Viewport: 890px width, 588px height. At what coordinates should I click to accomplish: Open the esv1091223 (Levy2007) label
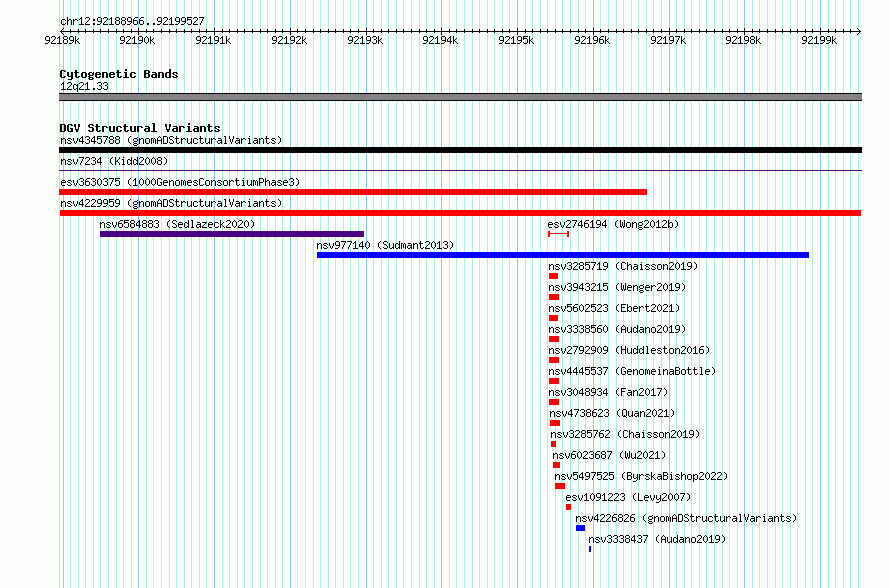coord(628,497)
